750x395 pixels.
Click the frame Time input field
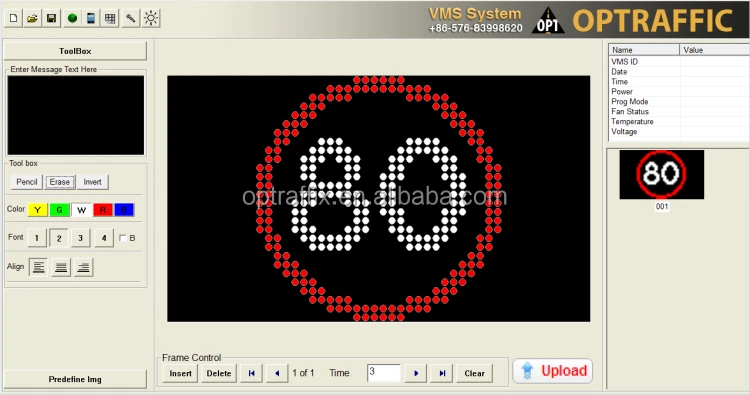pos(384,373)
